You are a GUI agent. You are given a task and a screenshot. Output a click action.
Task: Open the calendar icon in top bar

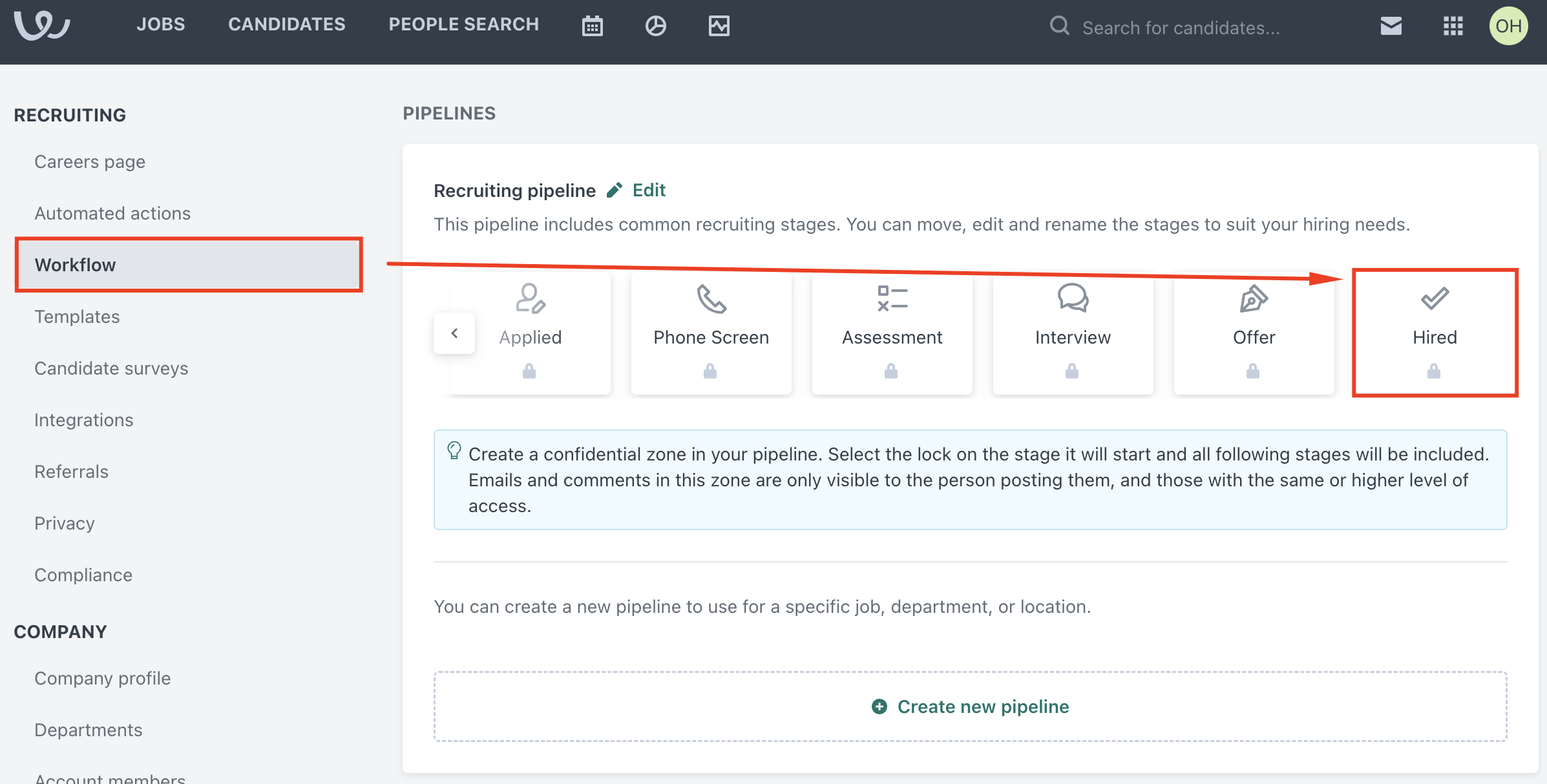click(x=592, y=26)
